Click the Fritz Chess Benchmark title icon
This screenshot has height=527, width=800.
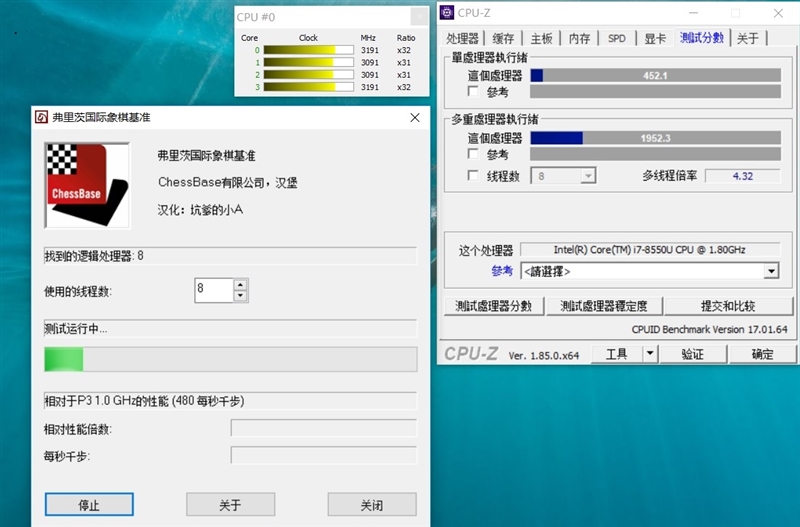41,117
